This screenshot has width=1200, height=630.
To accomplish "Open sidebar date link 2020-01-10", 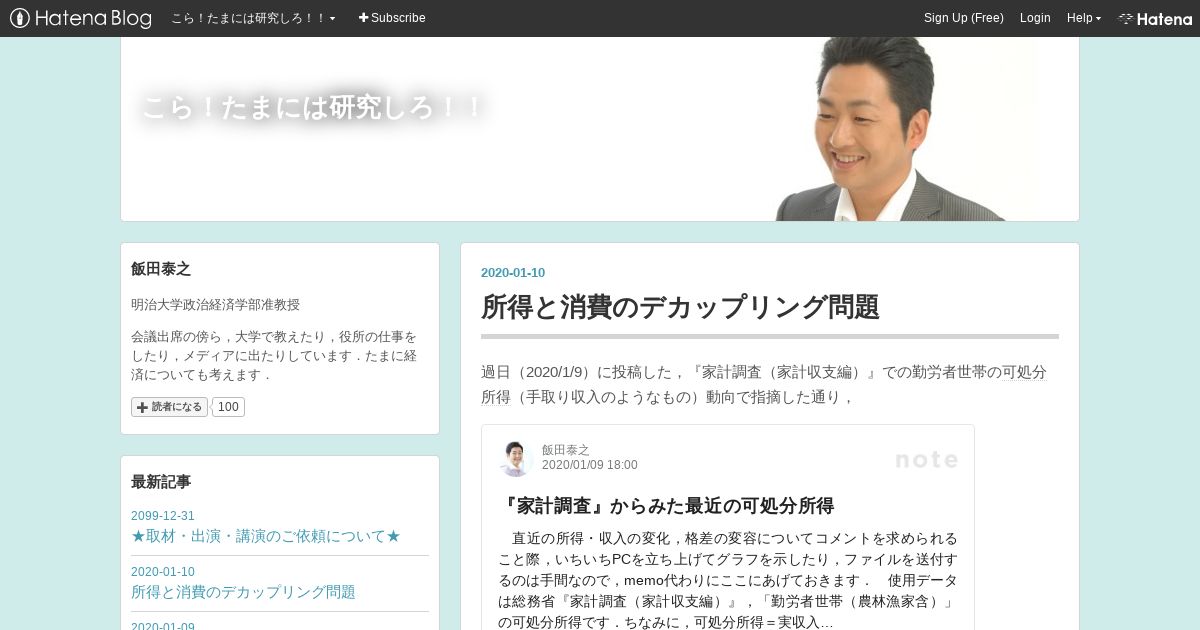I will [163, 572].
